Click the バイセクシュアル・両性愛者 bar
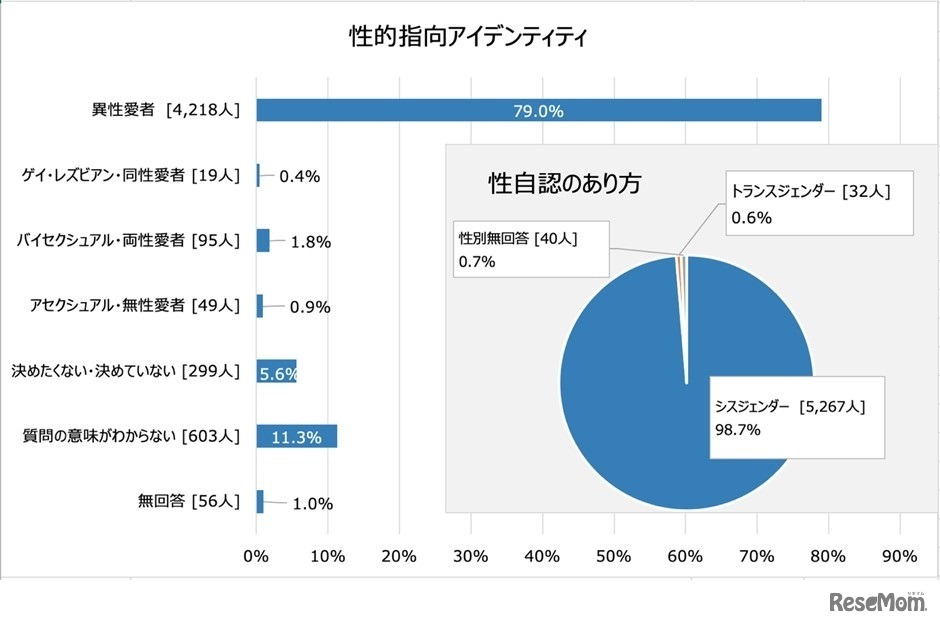The image size is (940, 625). [x=263, y=240]
